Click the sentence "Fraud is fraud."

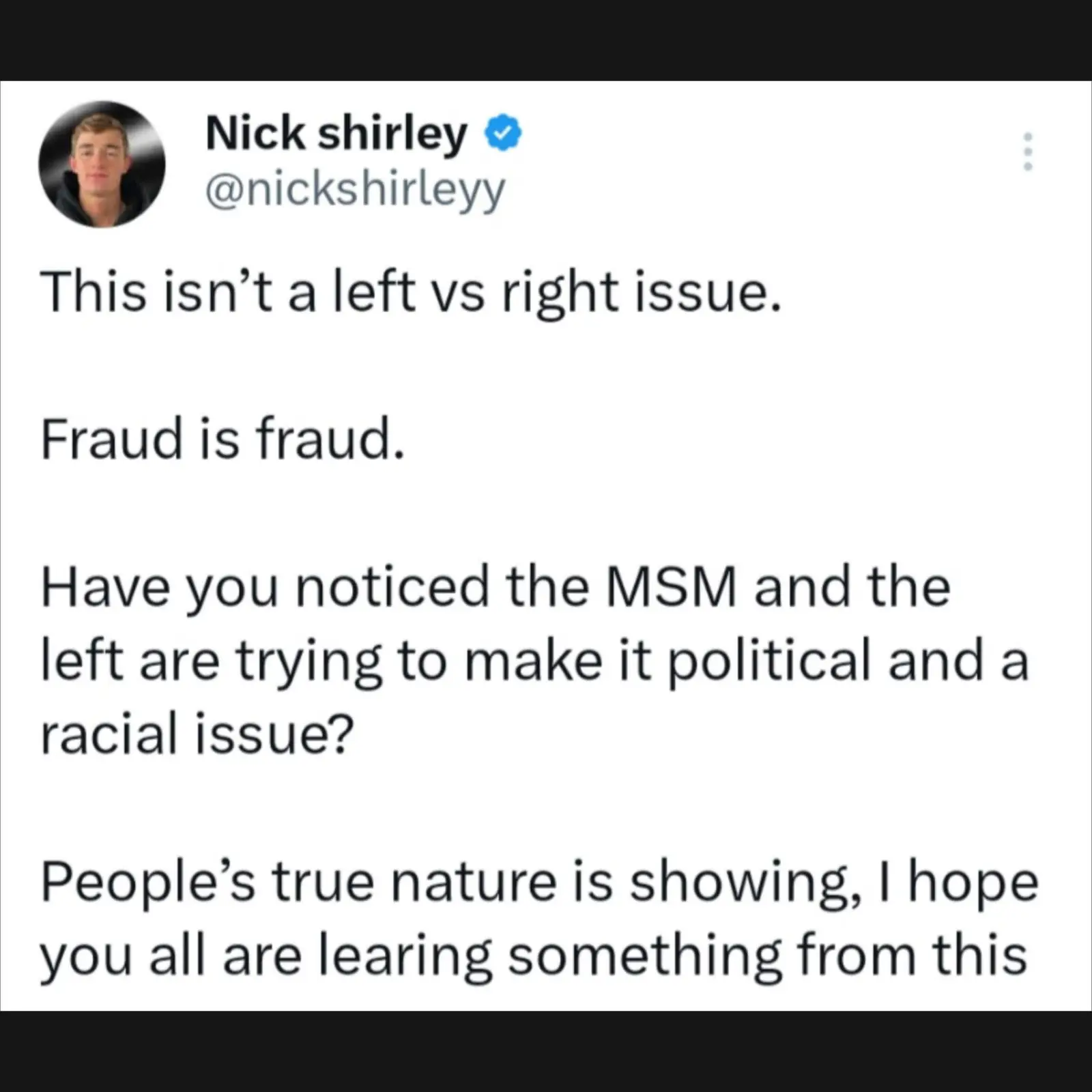[222, 439]
